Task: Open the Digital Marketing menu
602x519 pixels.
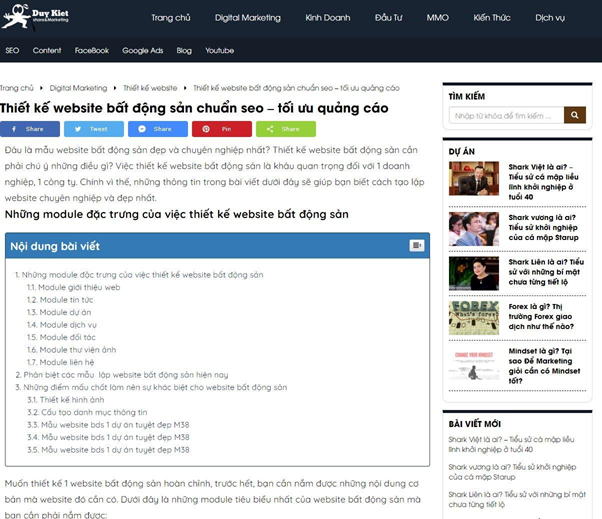Action: [x=247, y=18]
